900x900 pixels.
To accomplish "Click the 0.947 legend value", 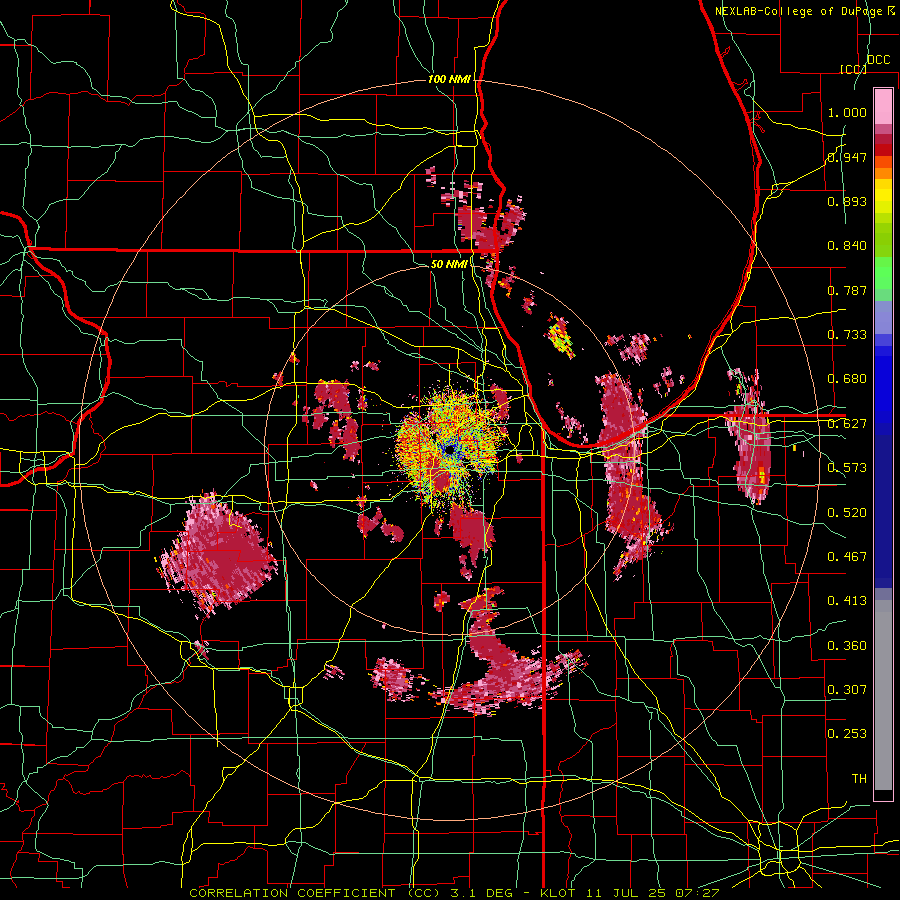I will [x=847, y=157].
